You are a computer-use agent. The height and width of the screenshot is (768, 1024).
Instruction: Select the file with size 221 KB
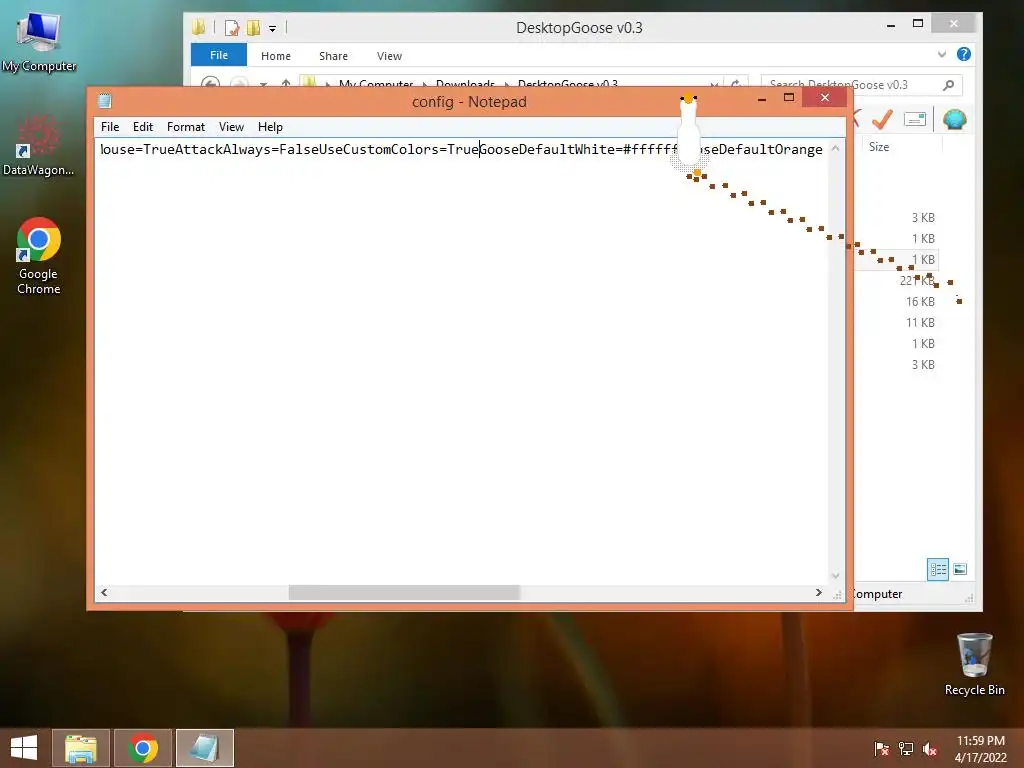[917, 281]
